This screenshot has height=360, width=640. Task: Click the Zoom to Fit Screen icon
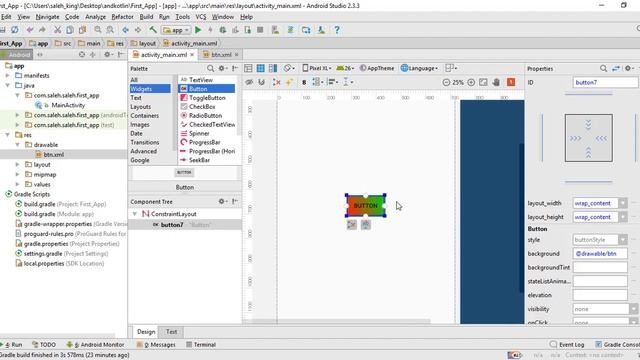483,82
